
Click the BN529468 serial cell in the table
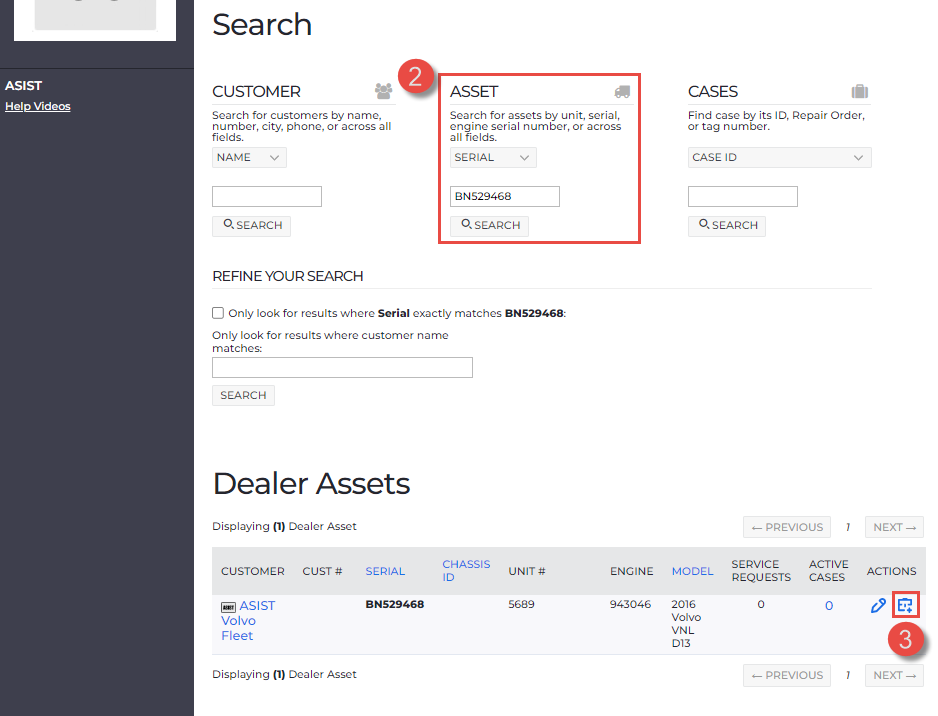[395, 604]
